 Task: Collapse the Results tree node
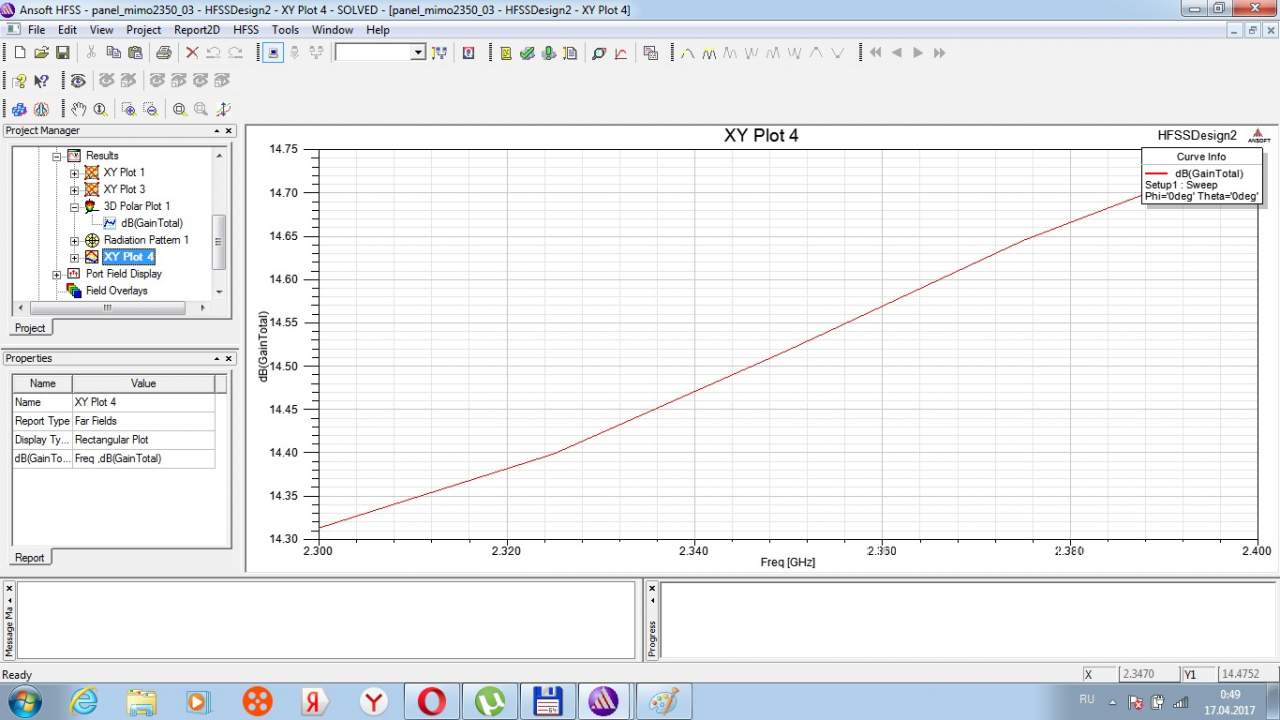57,156
